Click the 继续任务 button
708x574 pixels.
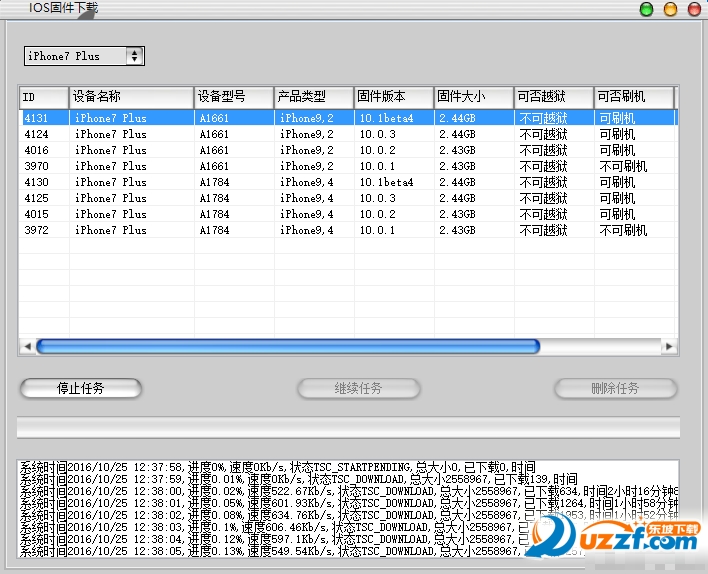(359, 388)
